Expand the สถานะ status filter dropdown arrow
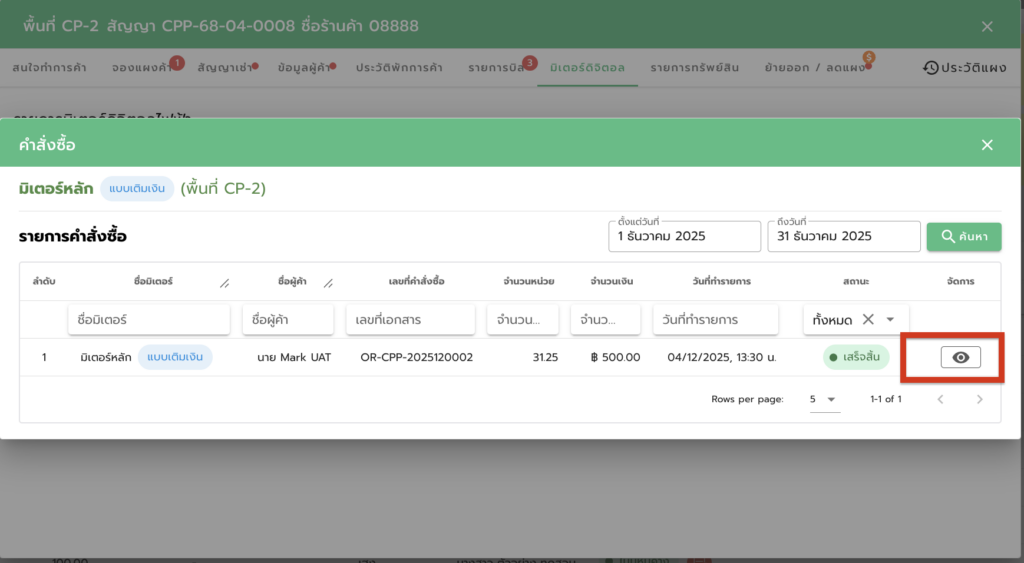 [890, 319]
